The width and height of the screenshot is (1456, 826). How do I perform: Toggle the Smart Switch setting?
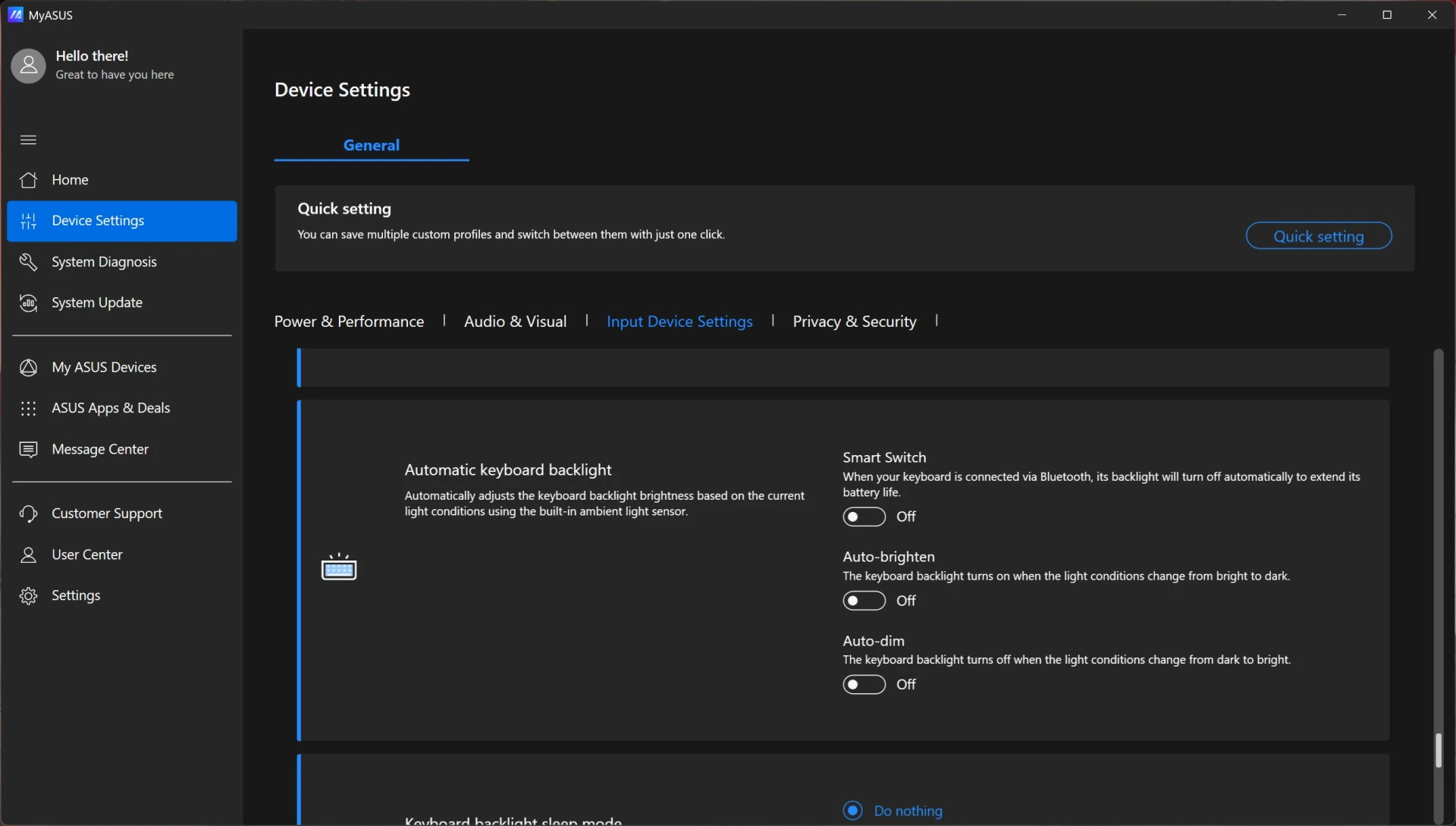tap(864, 517)
